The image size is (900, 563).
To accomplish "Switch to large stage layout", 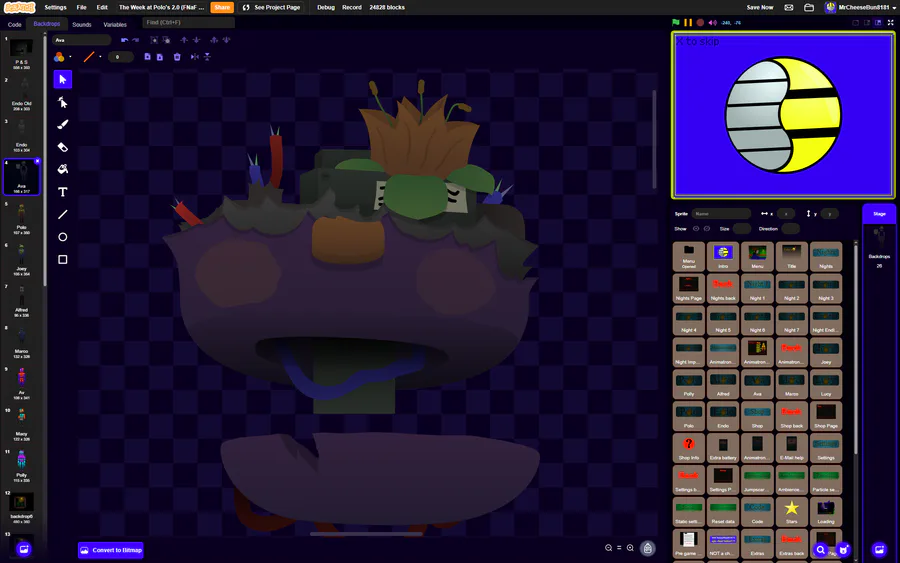I will tap(867, 22).
